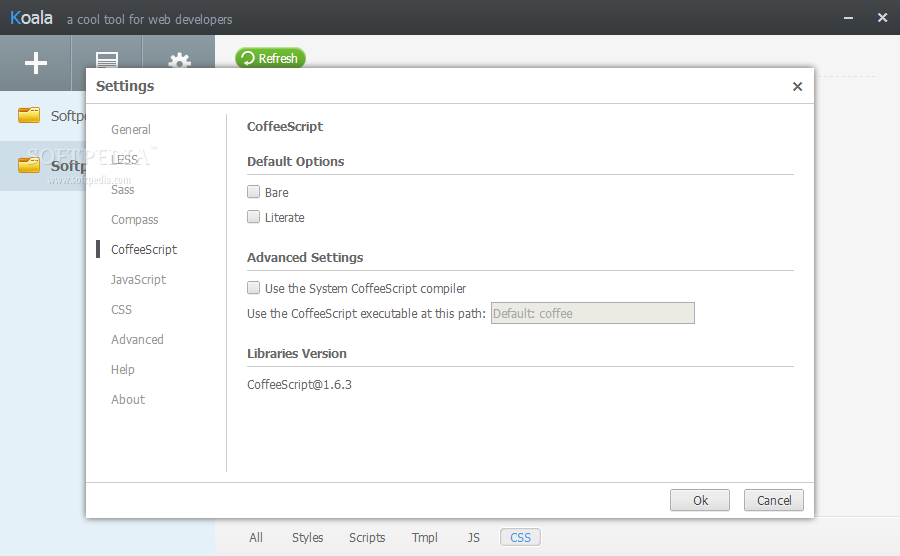
Task: Click Cancel to discard settings
Action: [774, 500]
